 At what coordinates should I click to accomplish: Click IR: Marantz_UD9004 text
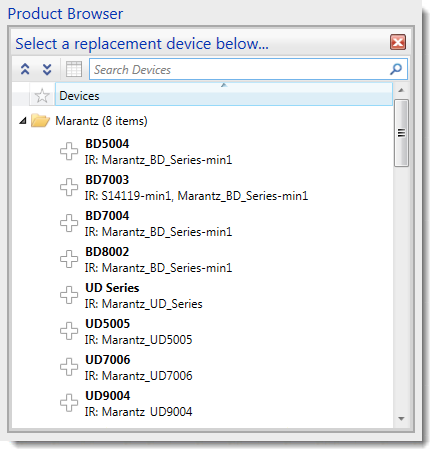pos(139,412)
